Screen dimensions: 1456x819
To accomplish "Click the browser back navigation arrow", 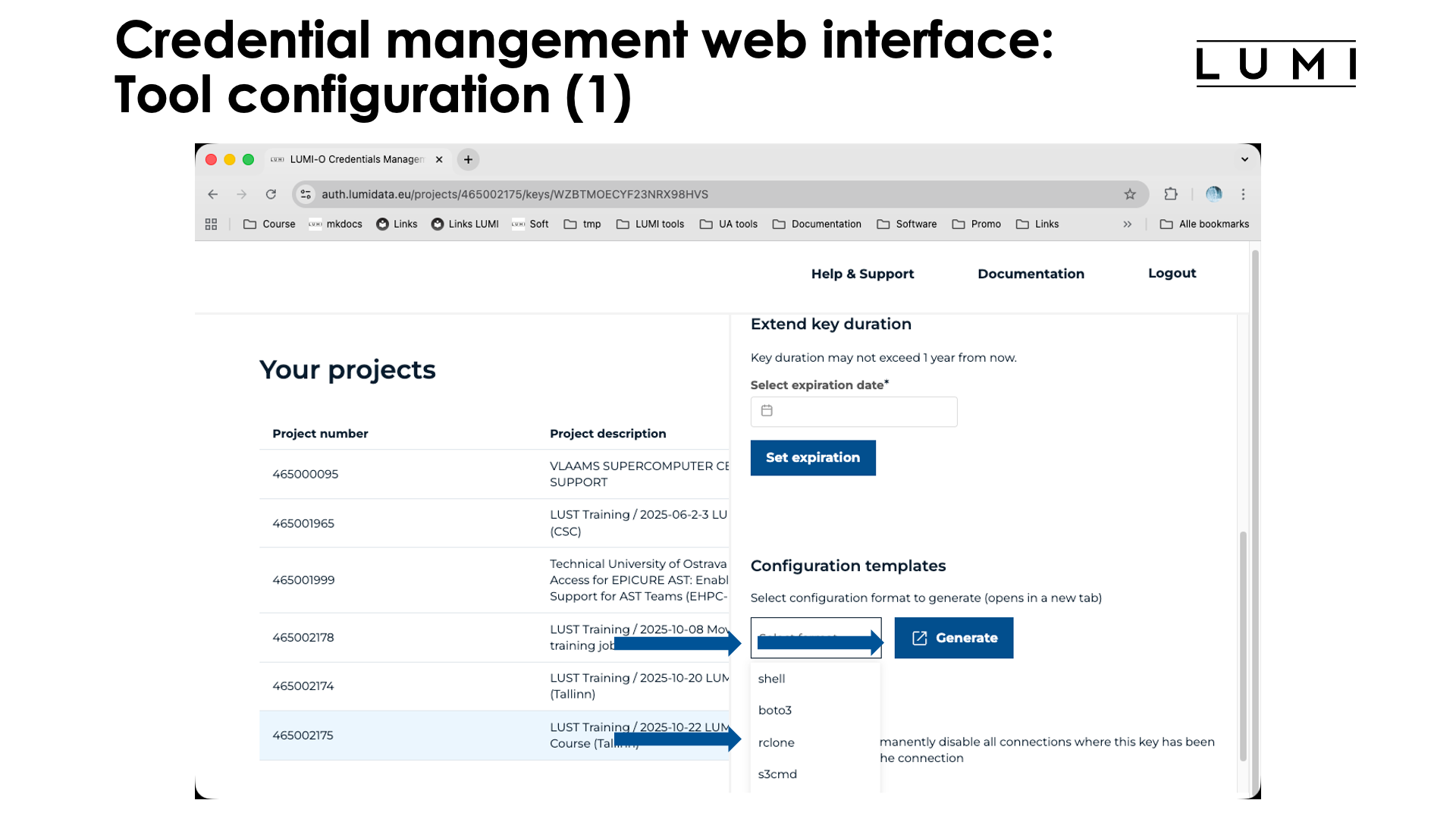I will click(x=212, y=194).
